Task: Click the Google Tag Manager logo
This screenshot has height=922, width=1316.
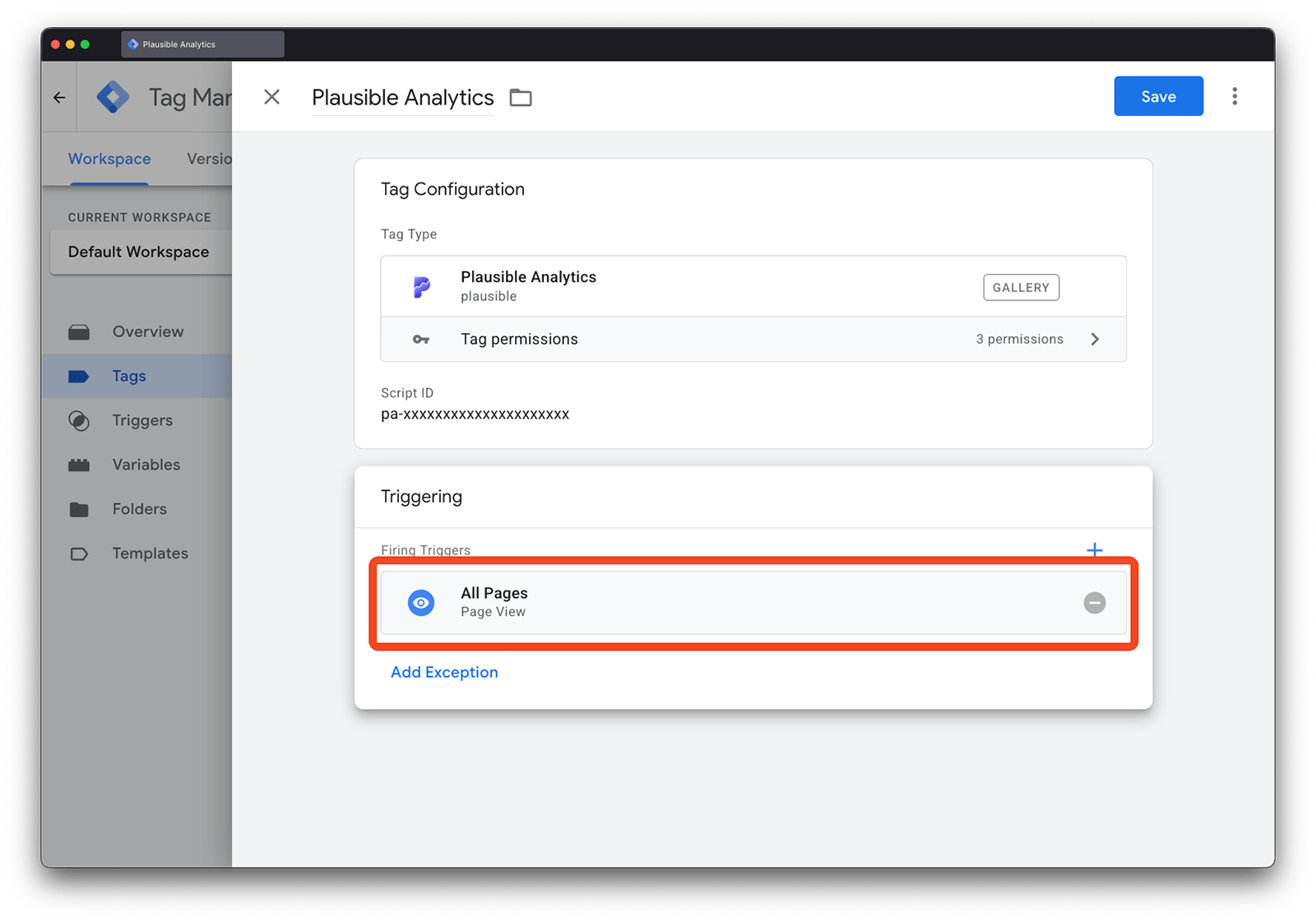Action: coord(113,97)
